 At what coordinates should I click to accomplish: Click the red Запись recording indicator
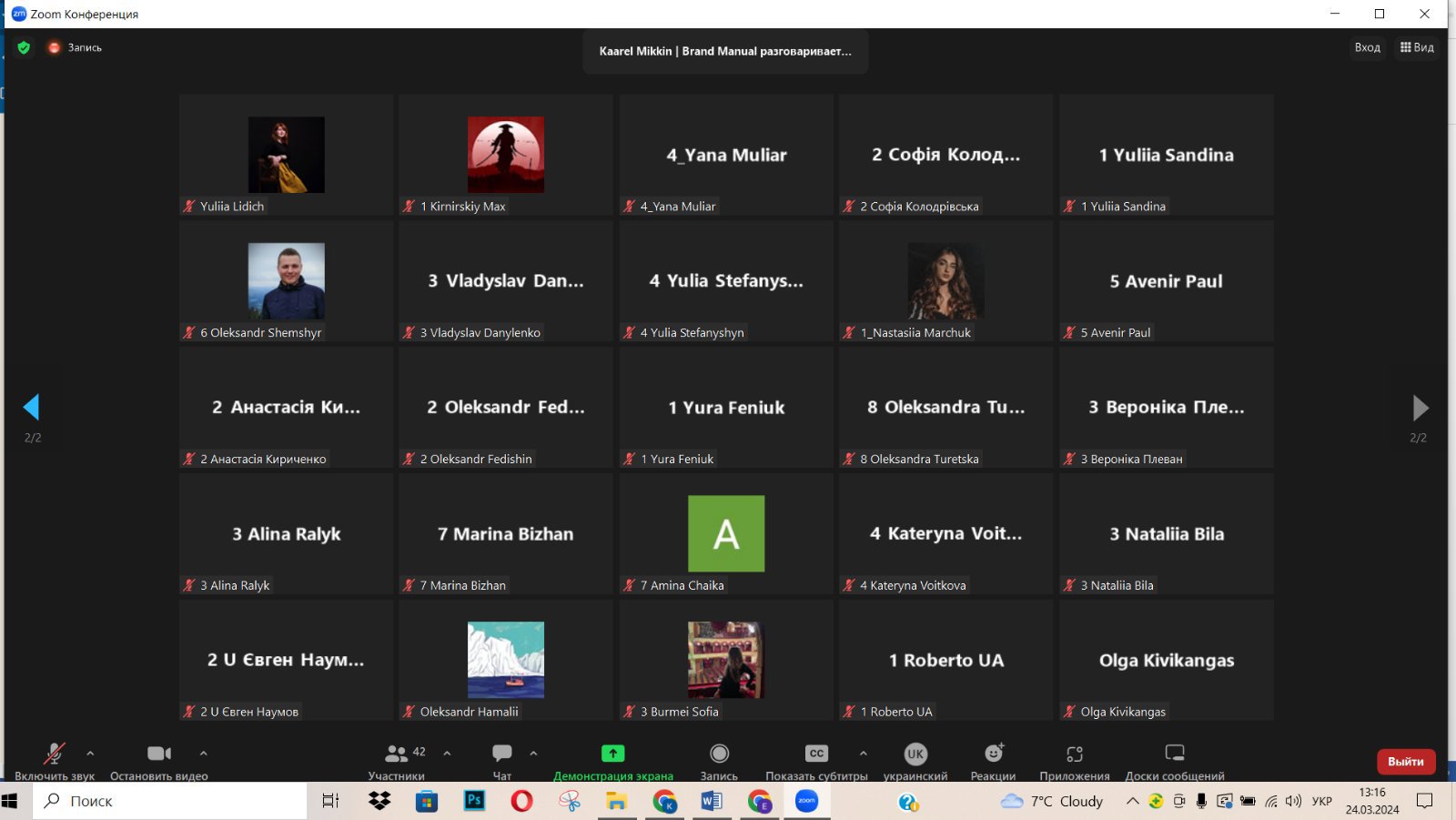(75, 47)
